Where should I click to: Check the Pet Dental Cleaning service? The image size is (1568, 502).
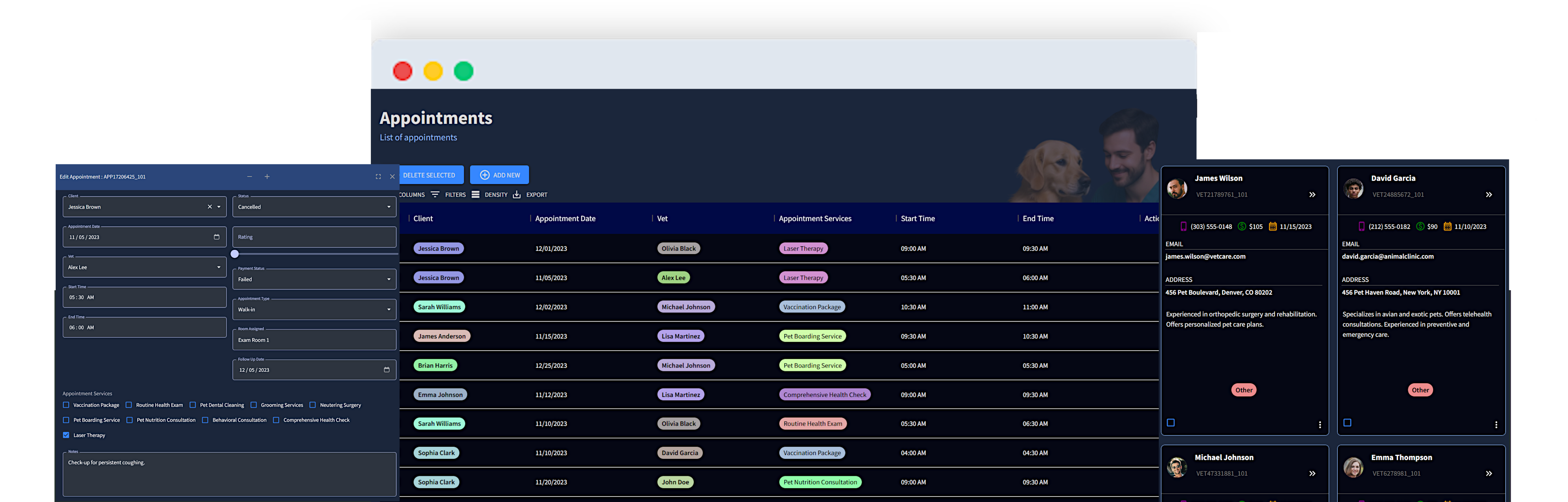pos(193,404)
